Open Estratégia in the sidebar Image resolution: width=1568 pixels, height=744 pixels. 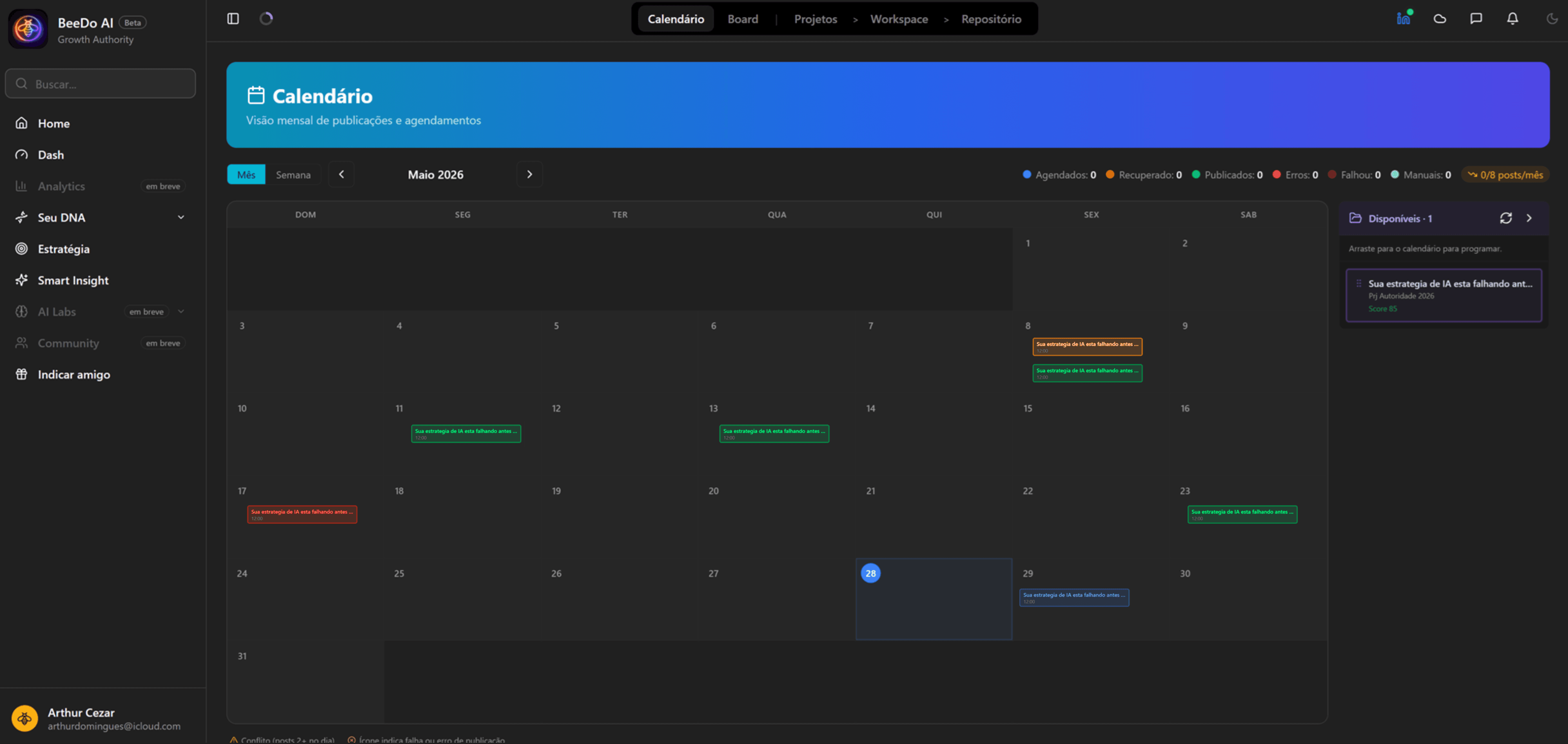pos(100,248)
